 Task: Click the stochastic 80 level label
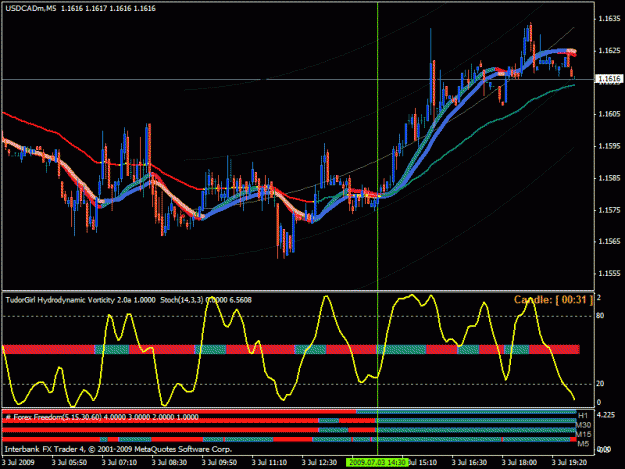point(600,316)
